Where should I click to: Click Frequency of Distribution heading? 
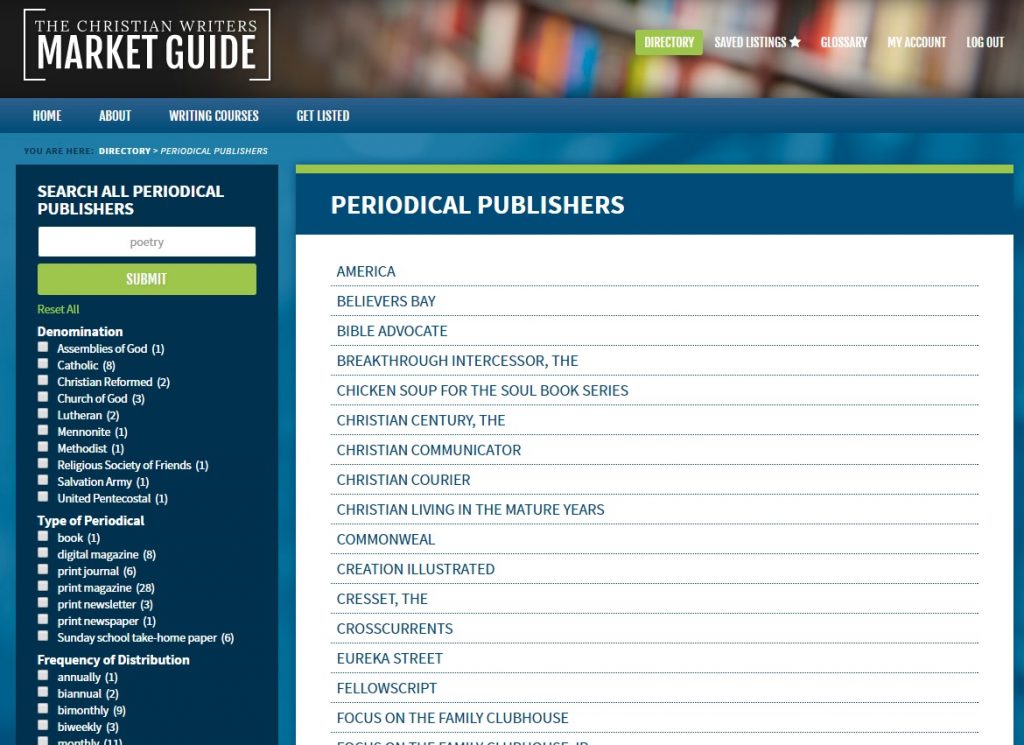114,660
